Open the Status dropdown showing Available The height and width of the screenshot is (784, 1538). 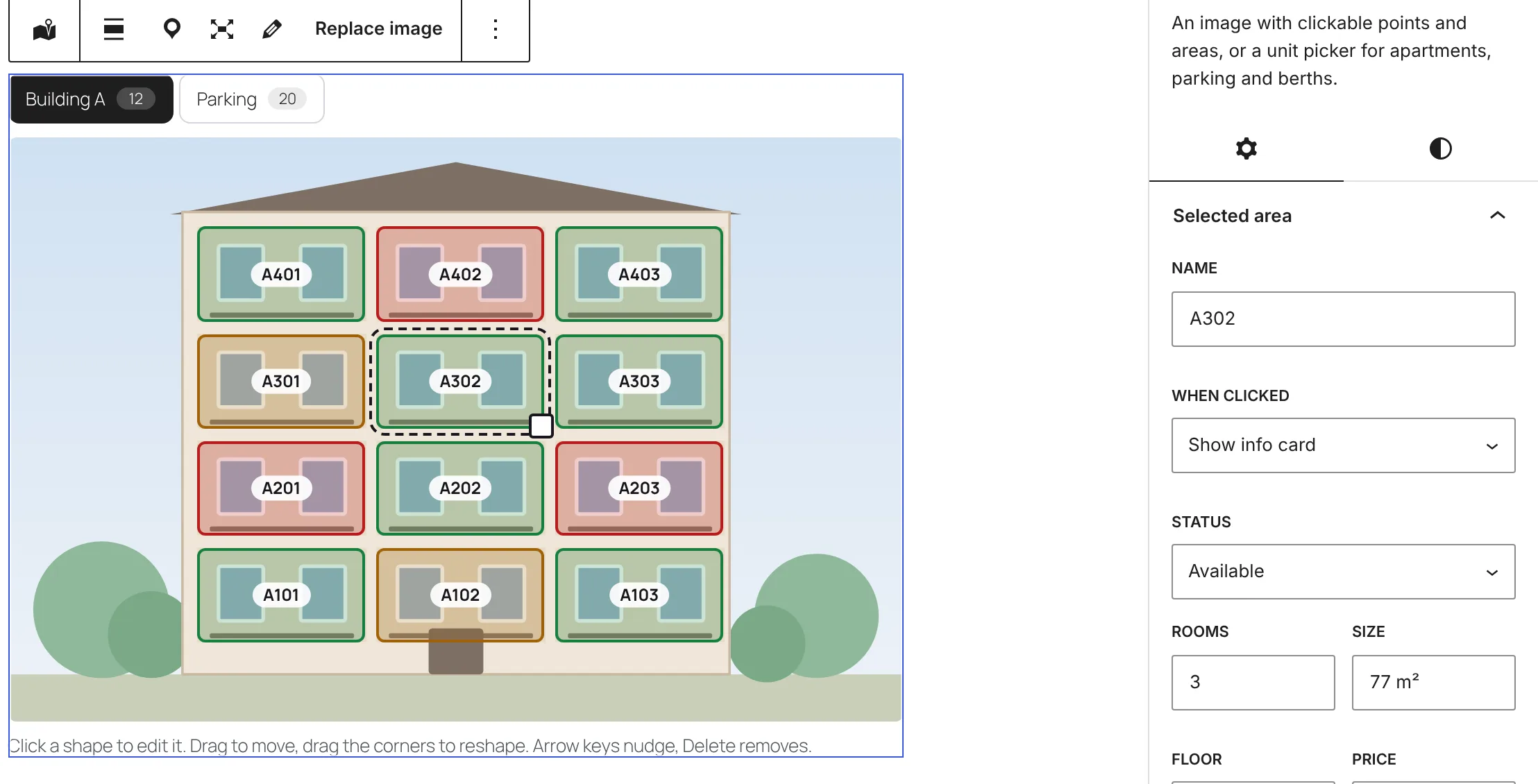click(1343, 572)
